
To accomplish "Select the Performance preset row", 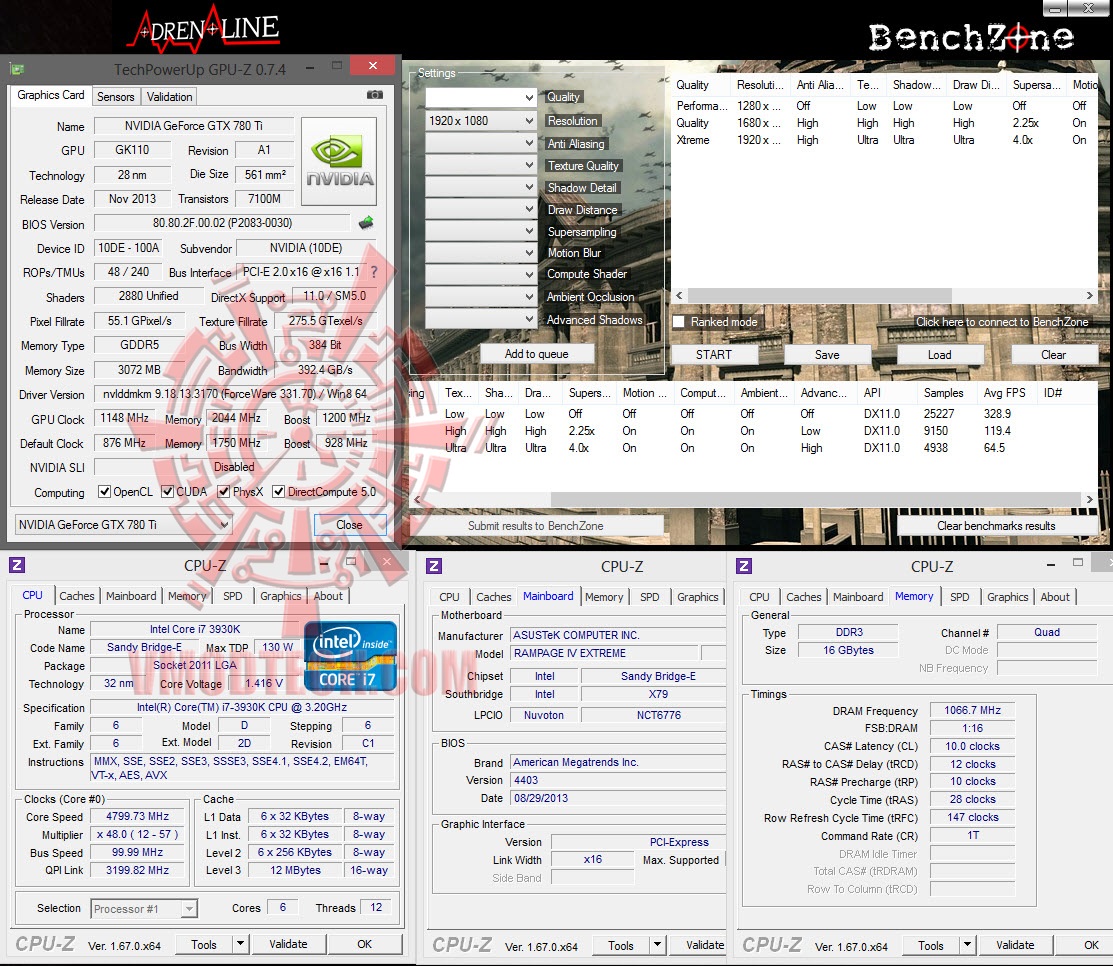I will (885, 106).
